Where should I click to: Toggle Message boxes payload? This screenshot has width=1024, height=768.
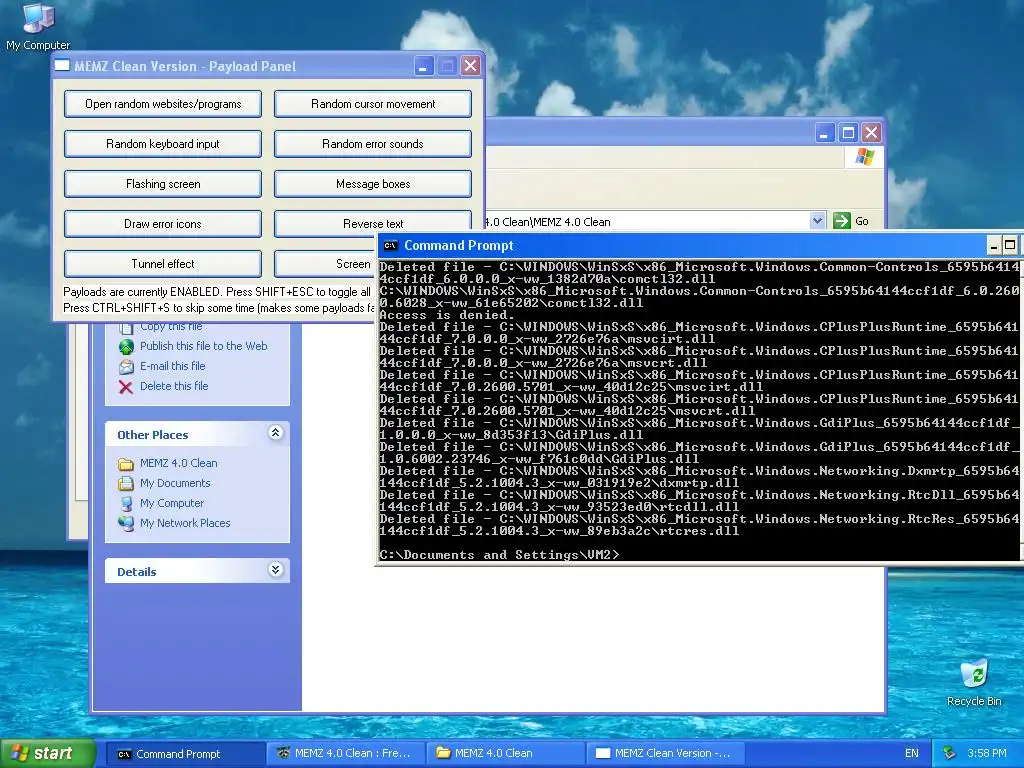(x=373, y=184)
